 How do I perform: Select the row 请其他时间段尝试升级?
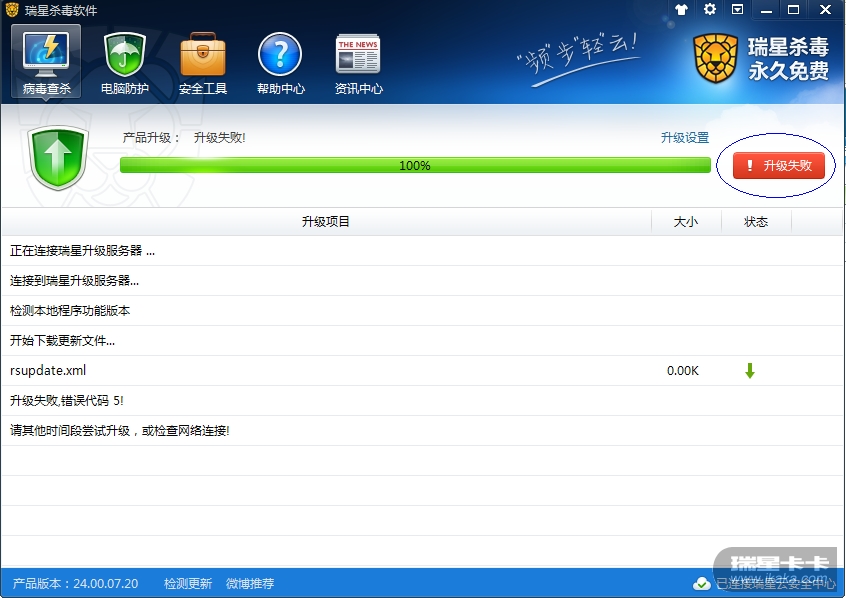422,431
